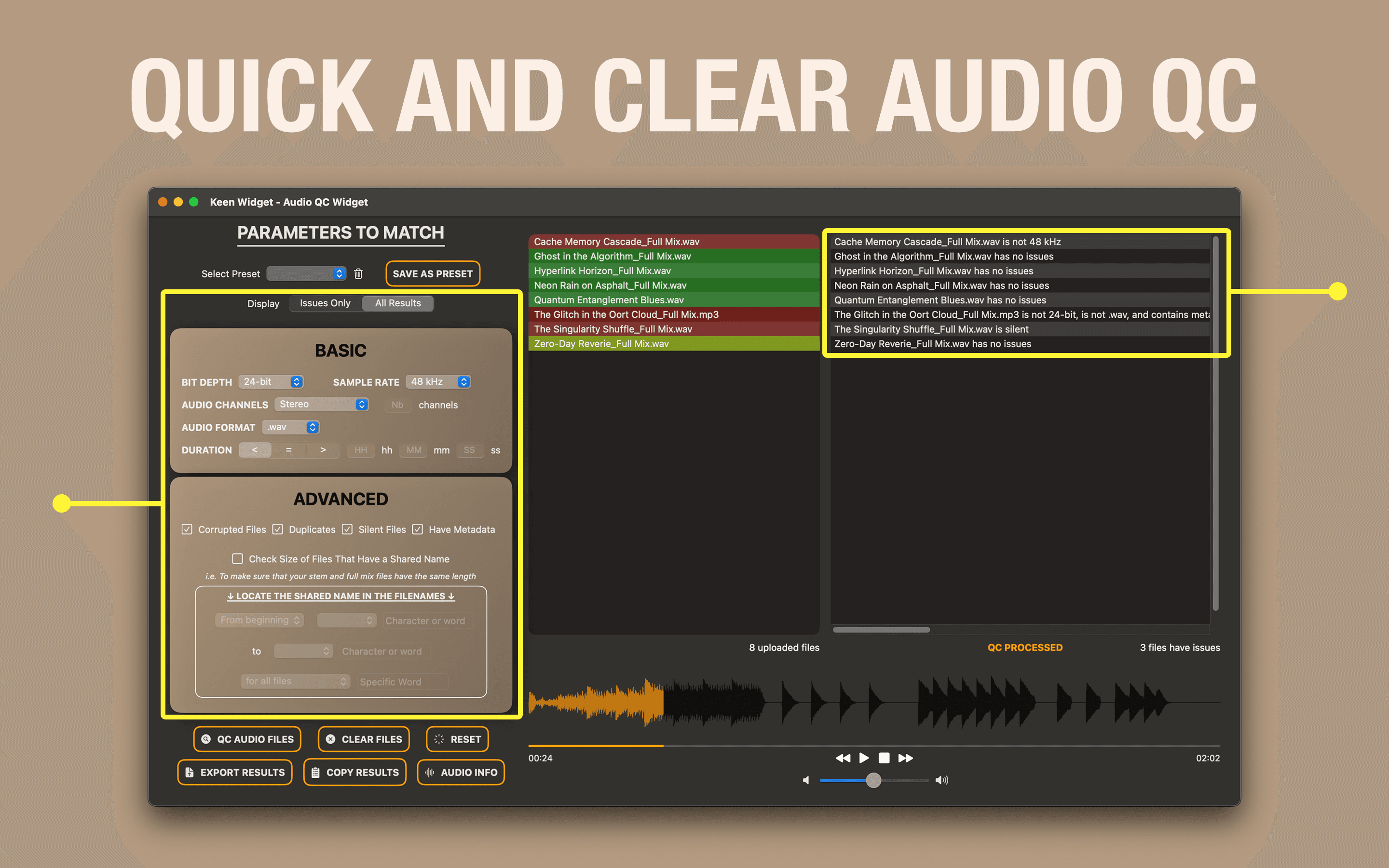Click the volume slider knob
The image size is (1389, 868).
(873, 780)
